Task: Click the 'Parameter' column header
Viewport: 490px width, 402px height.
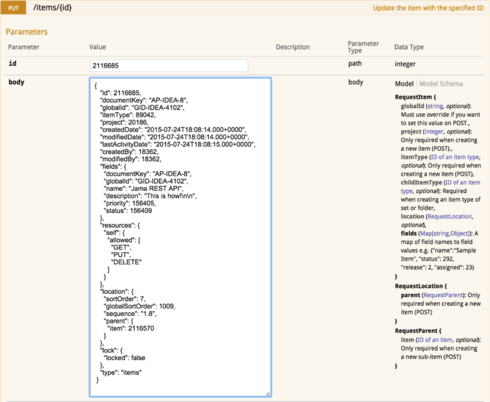Action: pyautogui.click(x=24, y=47)
